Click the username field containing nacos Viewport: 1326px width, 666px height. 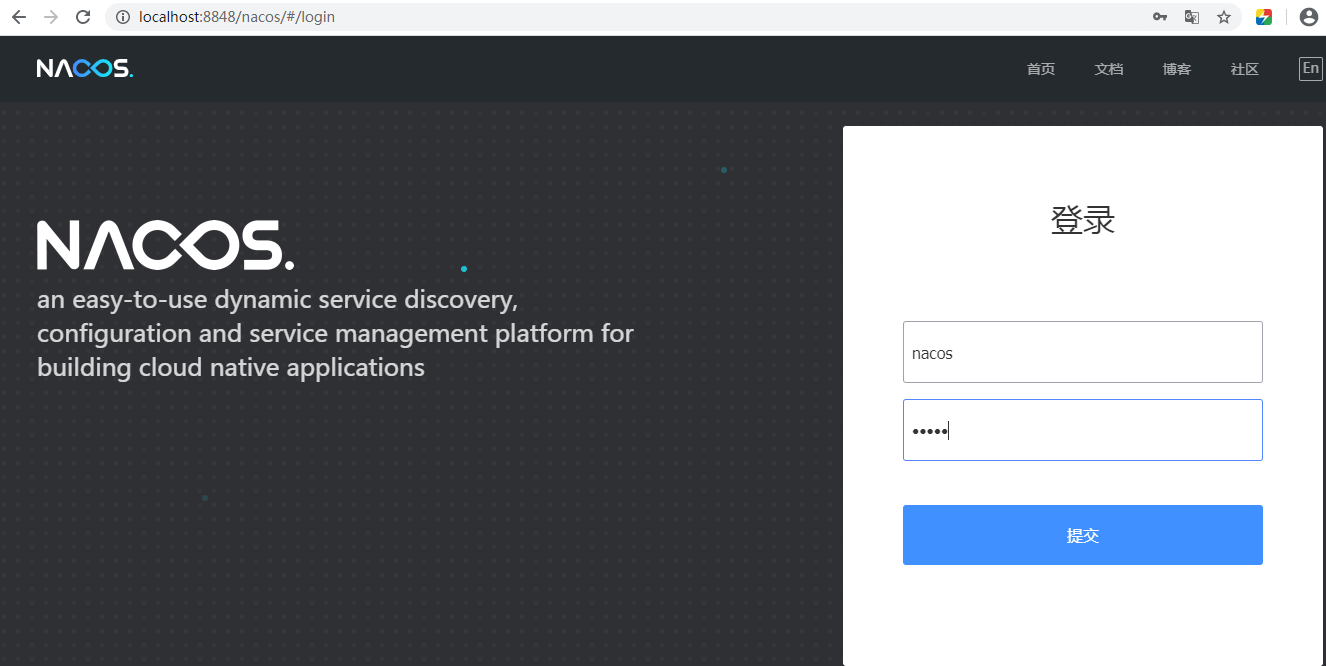pos(1083,352)
